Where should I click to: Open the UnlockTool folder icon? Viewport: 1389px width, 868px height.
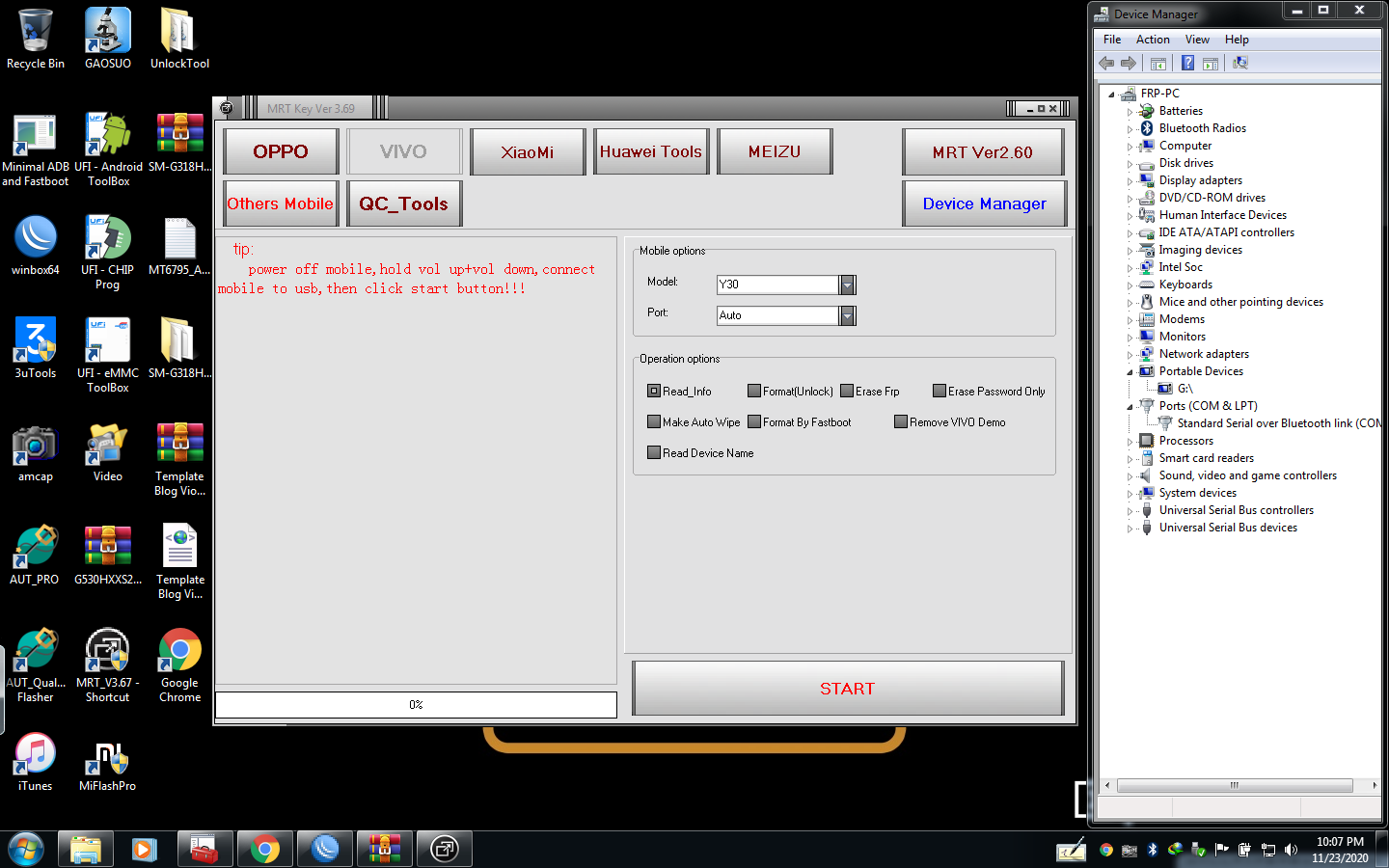[x=179, y=39]
